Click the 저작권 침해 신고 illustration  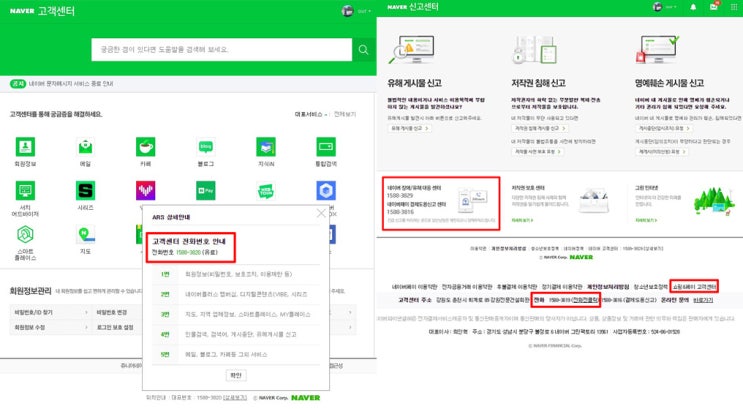pyautogui.click(x=535, y=50)
